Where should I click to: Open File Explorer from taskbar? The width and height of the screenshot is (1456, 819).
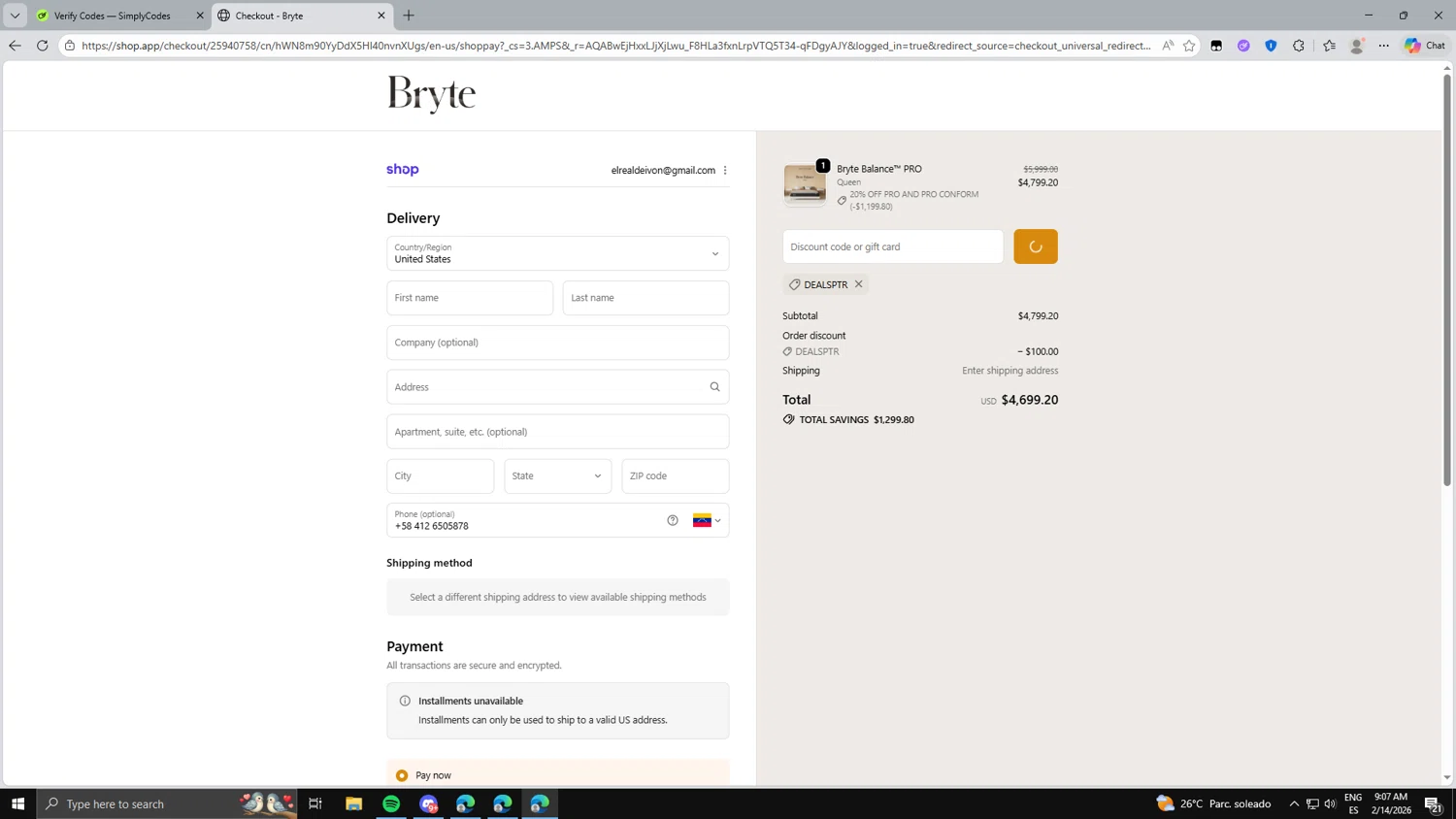[x=353, y=803]
